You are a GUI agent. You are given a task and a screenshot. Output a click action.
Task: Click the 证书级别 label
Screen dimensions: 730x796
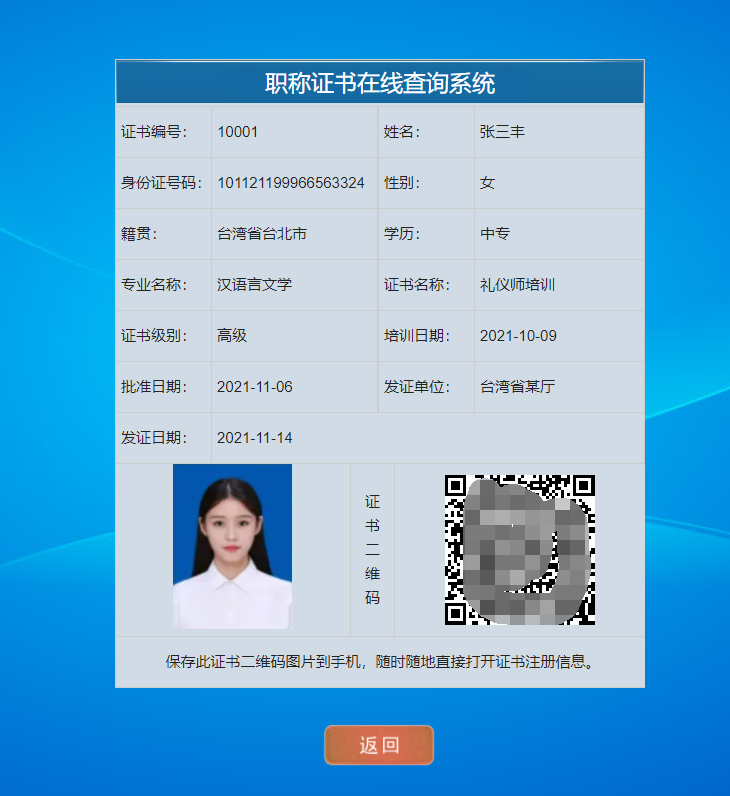point(154,336)
